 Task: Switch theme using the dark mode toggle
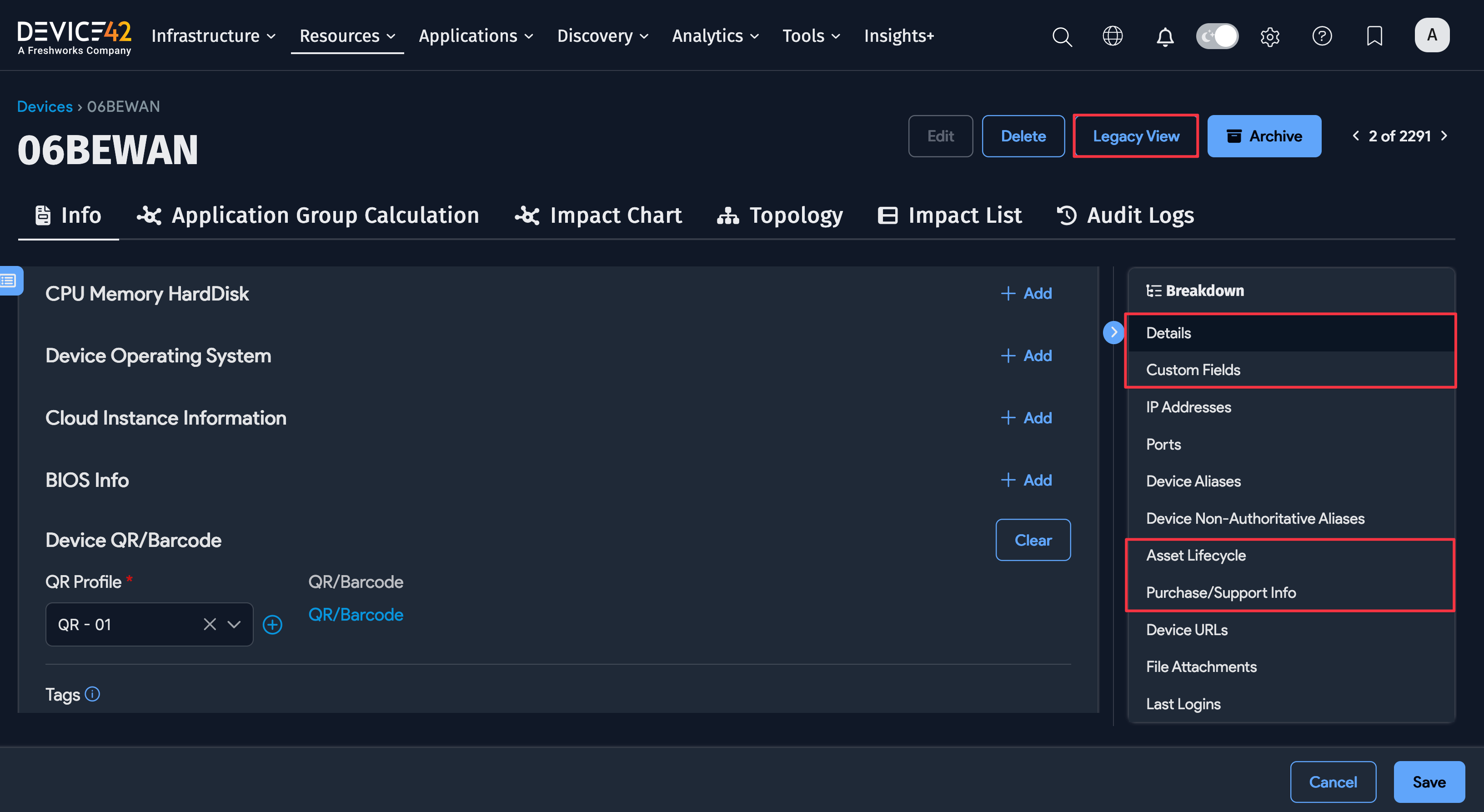[x=1217, y=36]
